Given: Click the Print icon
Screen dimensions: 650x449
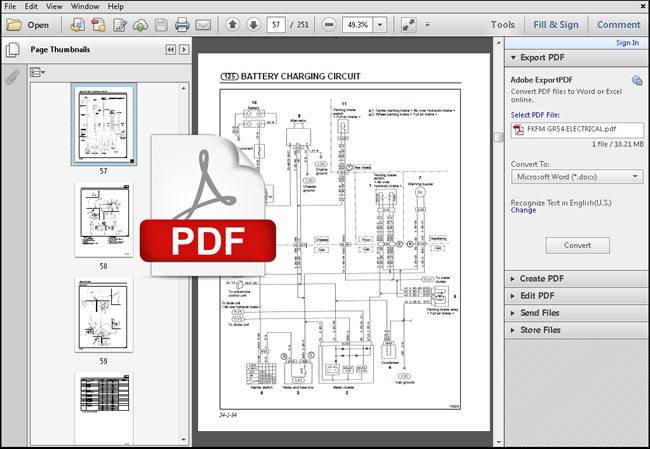Looking at the screenshot, I should [182, 25].
